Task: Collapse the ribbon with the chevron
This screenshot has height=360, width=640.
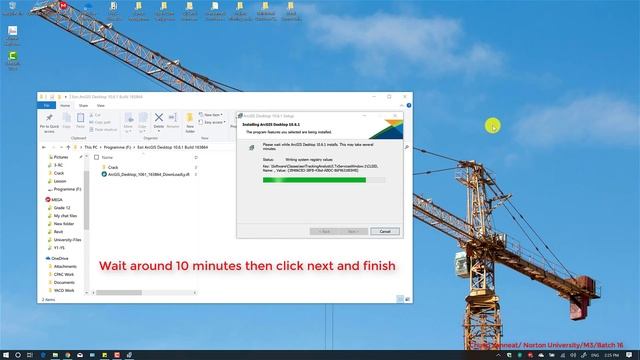Action: (402, 105)
